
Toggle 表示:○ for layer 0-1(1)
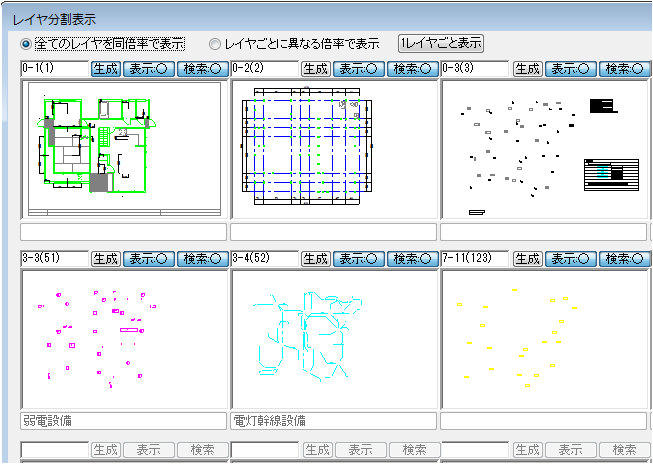coord(149,69)
